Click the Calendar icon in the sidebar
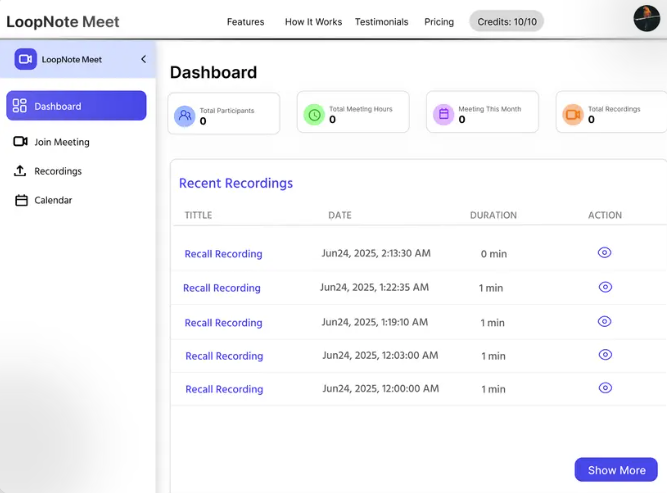667x493 pixels. tap(21, 200)
